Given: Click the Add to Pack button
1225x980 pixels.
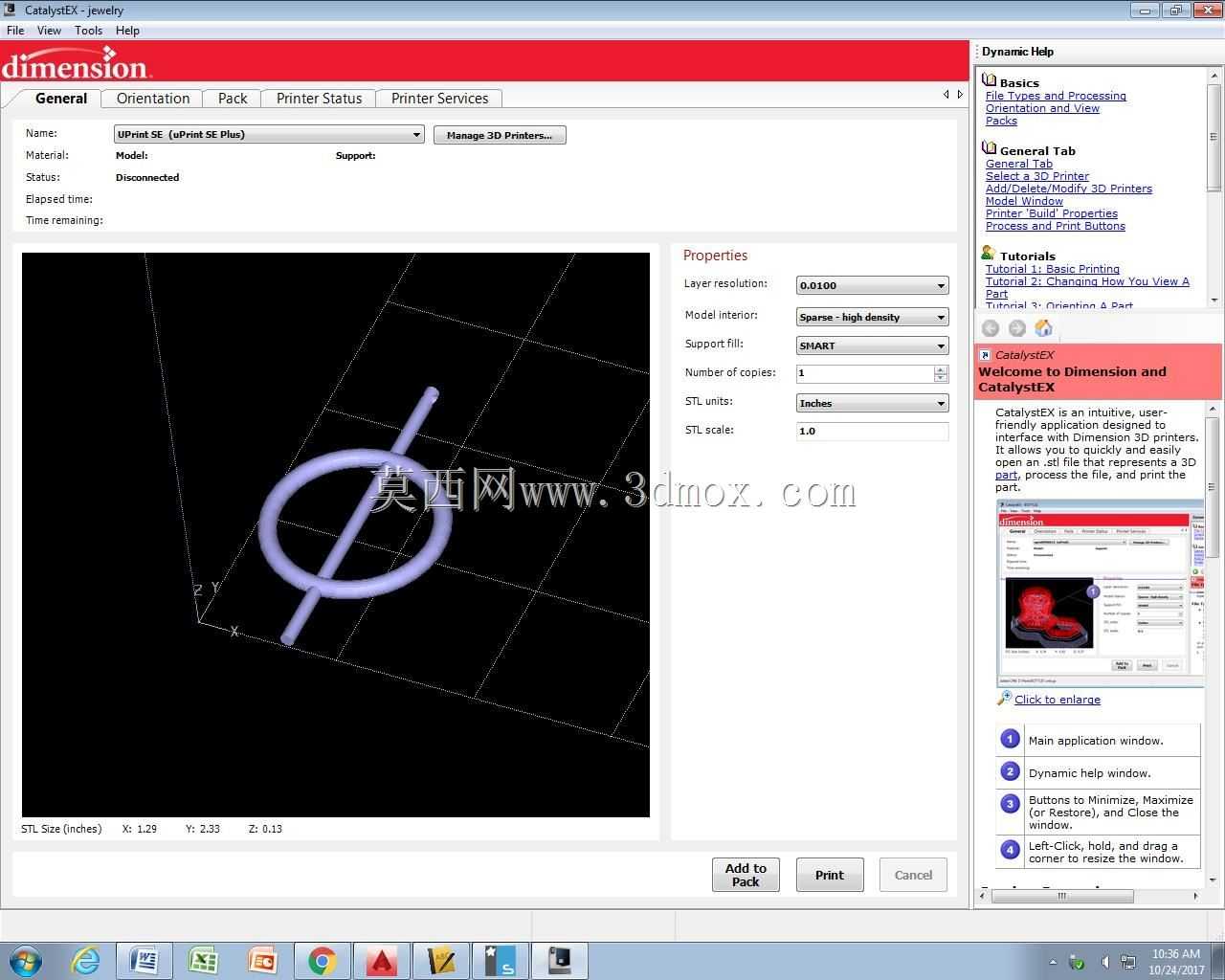Looking at the screenshot, I should [746, 875].
